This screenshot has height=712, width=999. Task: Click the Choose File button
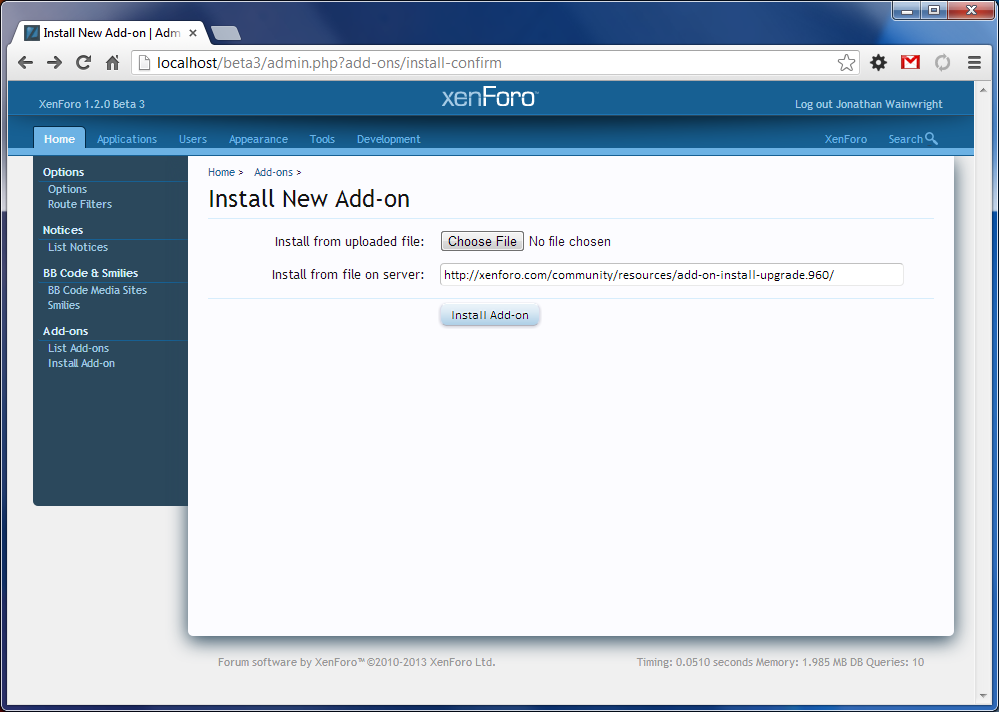[x=482, y=241]
